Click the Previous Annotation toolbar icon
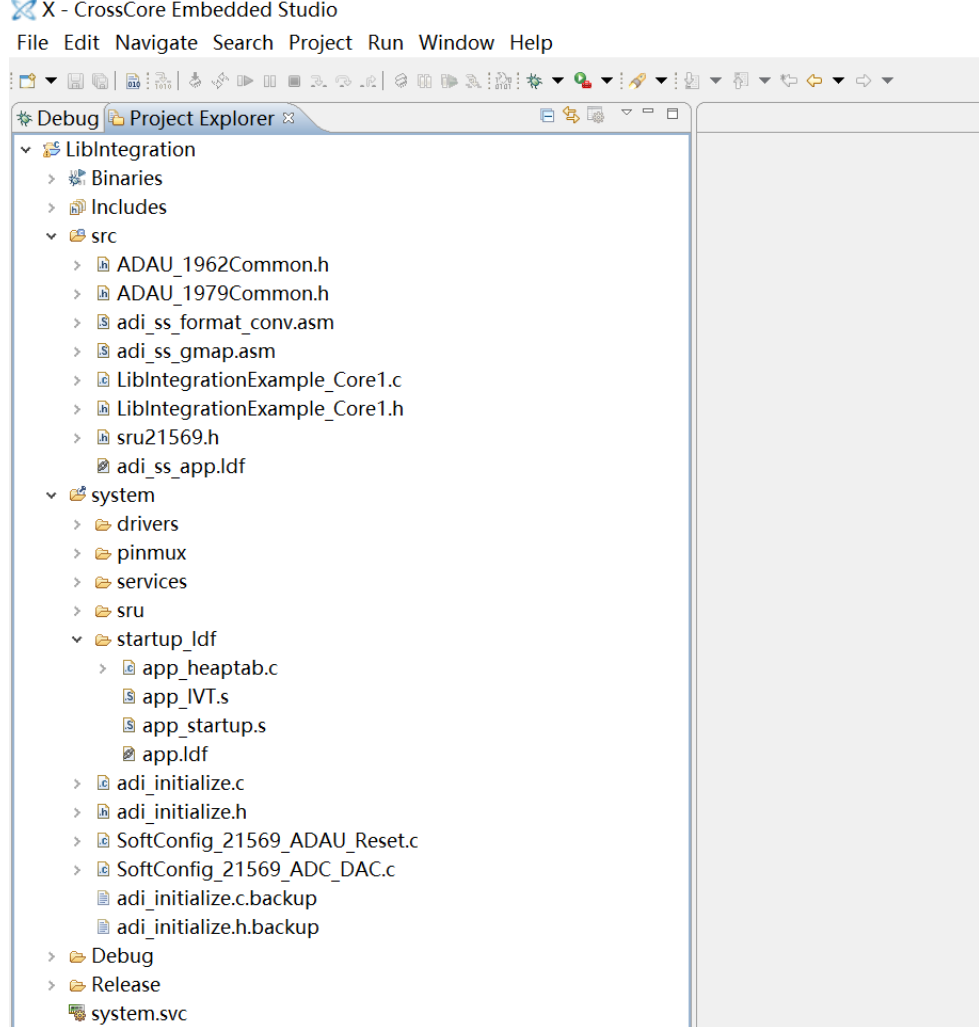Screen dimensions: 979x1027 pos(741,81)
